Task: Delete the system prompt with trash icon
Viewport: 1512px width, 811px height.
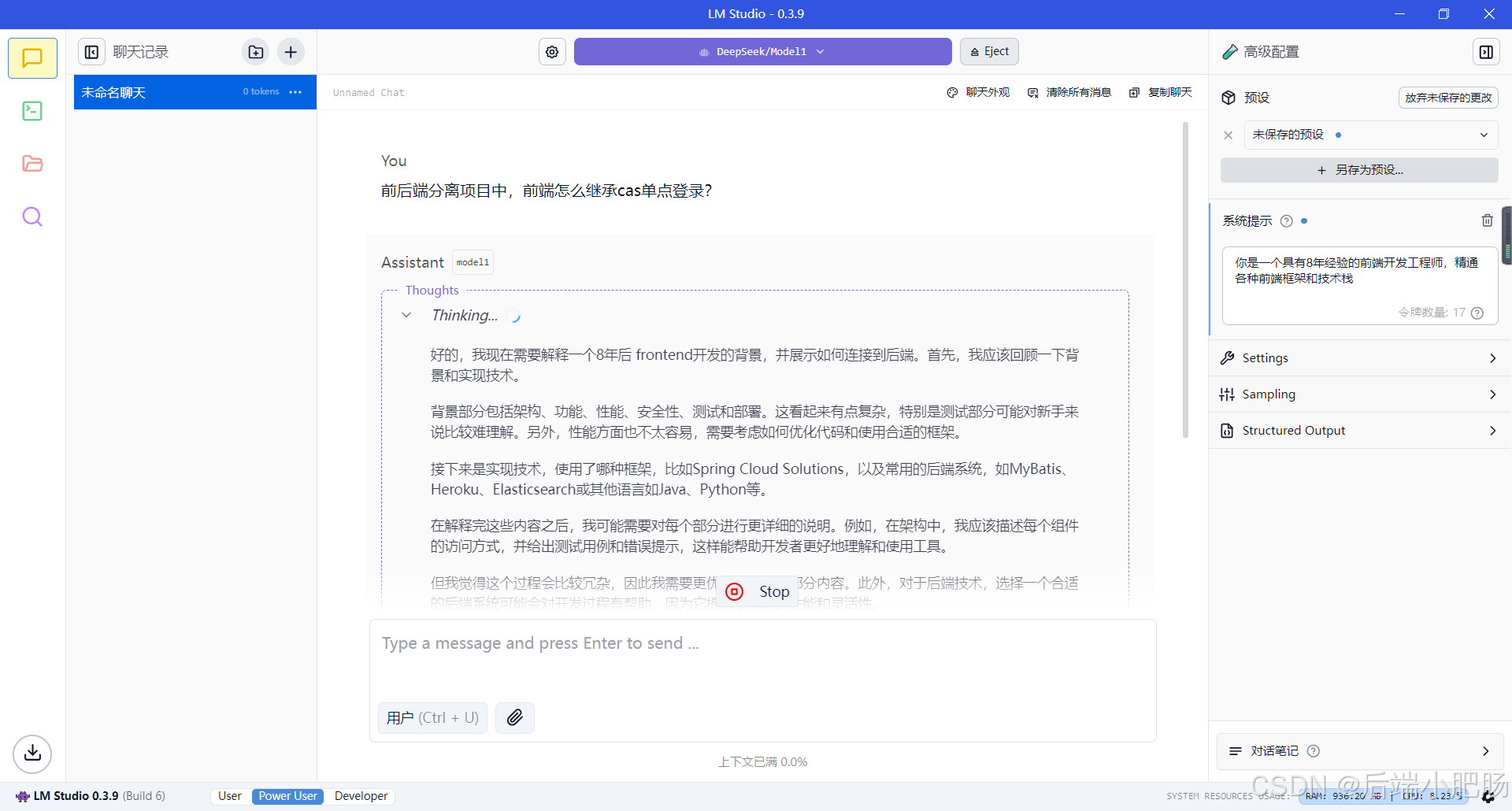Action: [x=1487, y=220]
